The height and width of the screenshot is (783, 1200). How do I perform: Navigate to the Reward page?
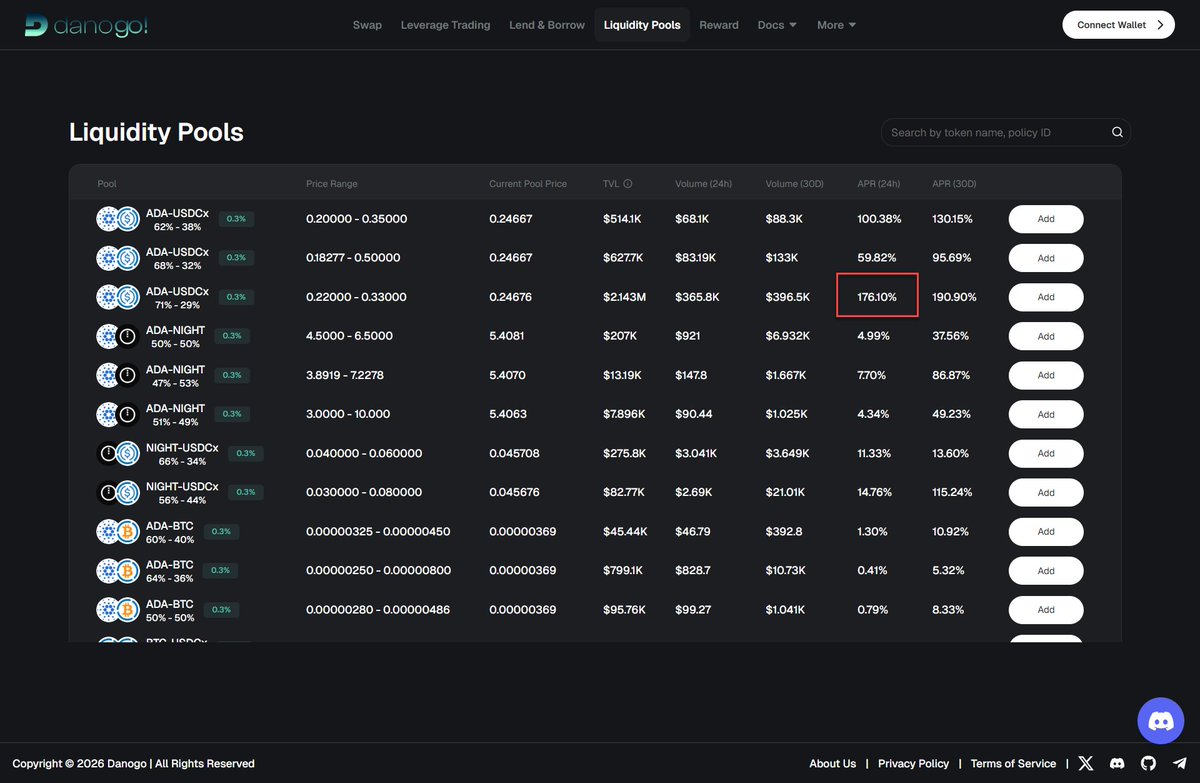(x=718, y=24)
